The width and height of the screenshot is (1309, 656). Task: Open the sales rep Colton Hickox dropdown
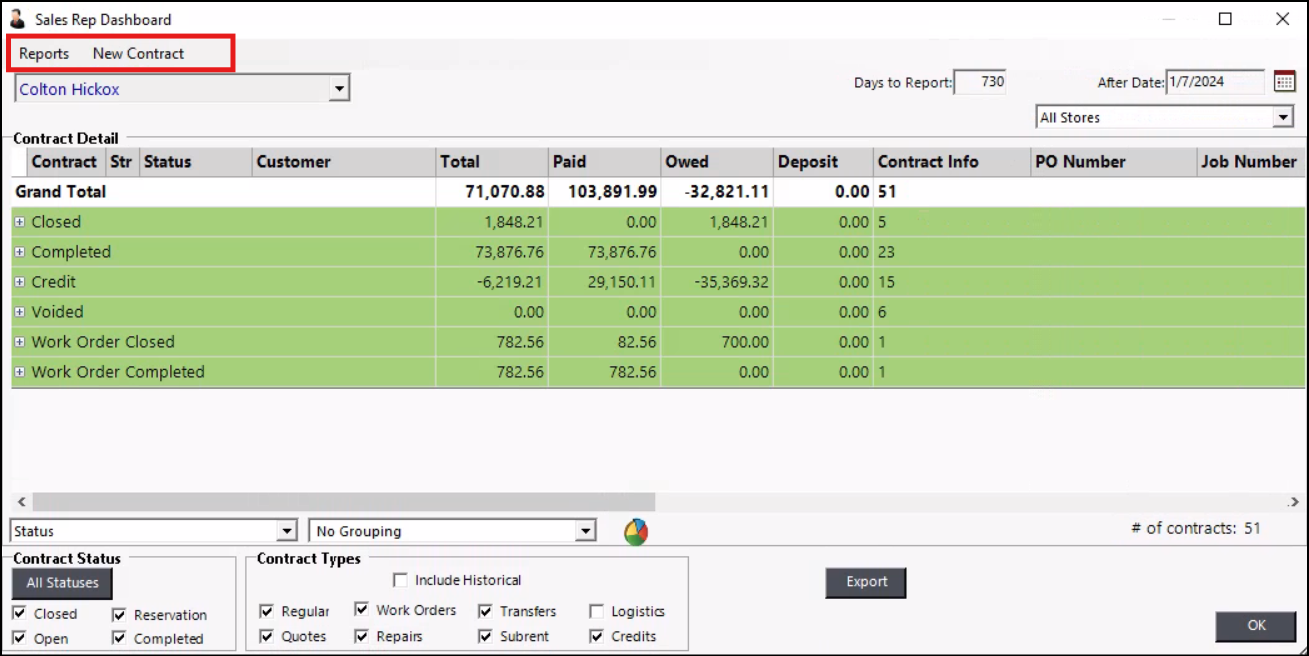(339, 90)
